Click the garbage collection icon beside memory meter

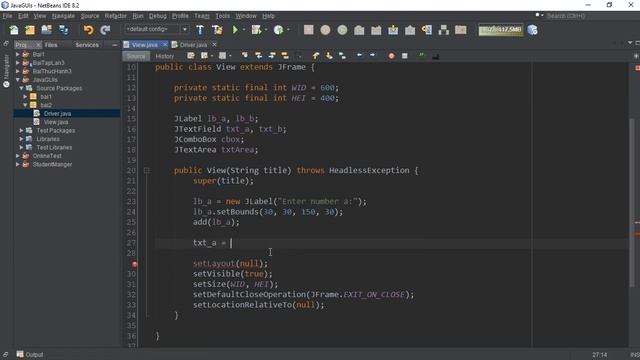coord(532,30)
